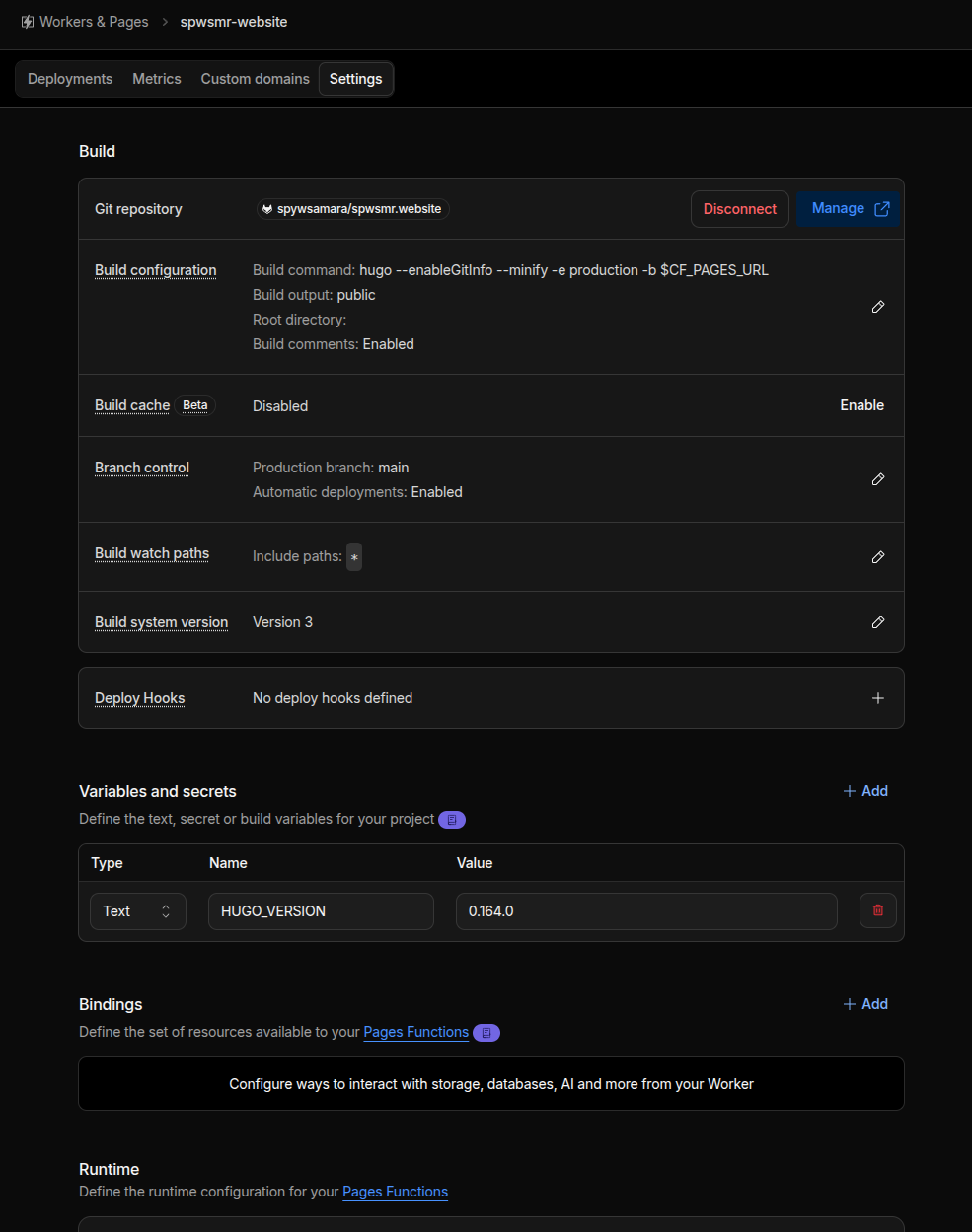Open the Text type dropdown
The width and height of the screenshot is (972, 1232).
(138, 911)
